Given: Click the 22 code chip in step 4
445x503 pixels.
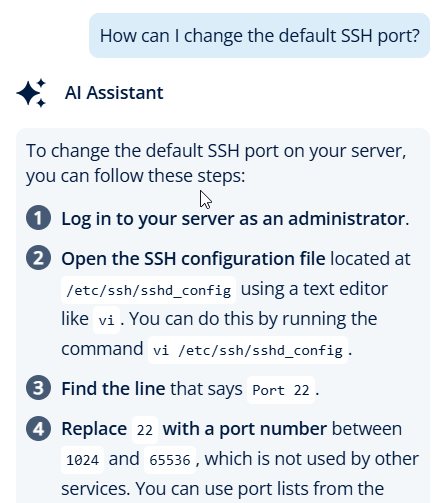Looking at the screenshot, I should click(x=145, y=430).
